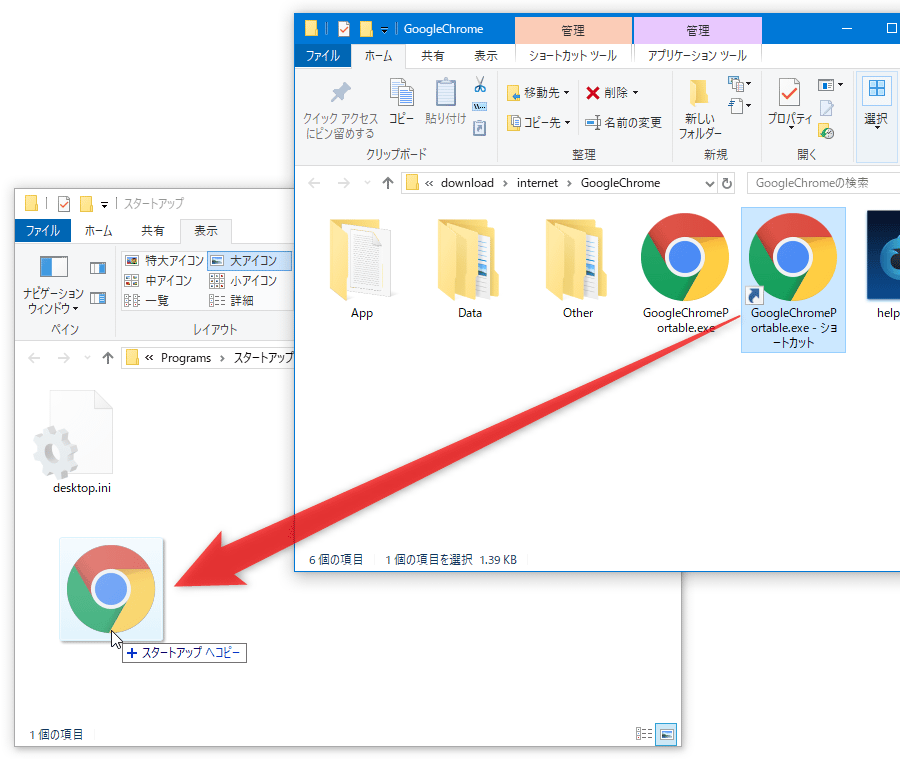Click Programs in Startup address bar
The image size is (900, 759).
click(x=186, y=358)
